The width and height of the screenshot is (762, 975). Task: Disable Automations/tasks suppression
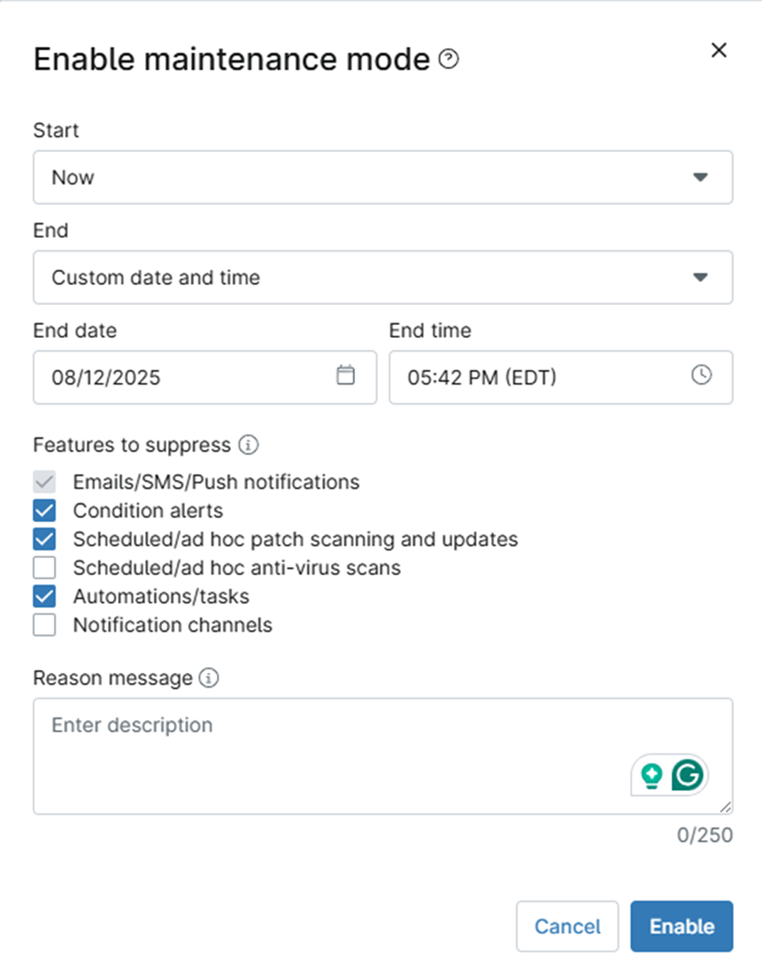click(44, 596)
